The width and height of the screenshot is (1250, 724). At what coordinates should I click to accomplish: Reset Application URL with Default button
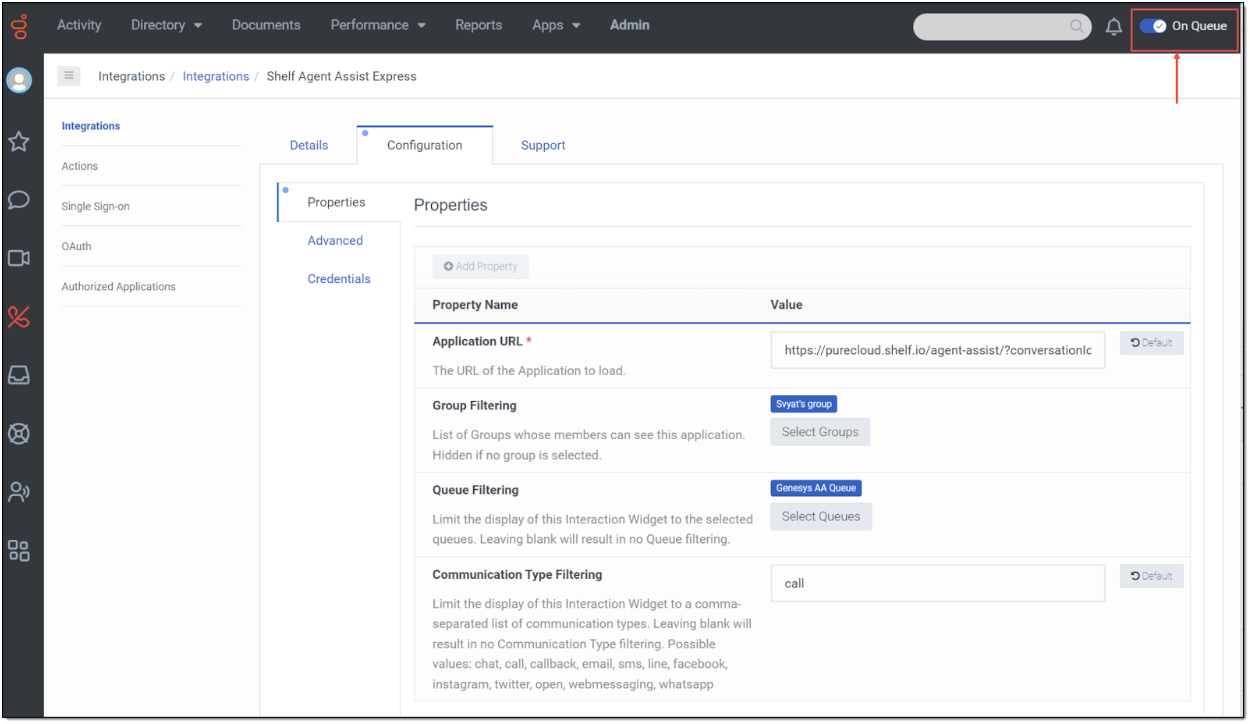click(1152, 343)
